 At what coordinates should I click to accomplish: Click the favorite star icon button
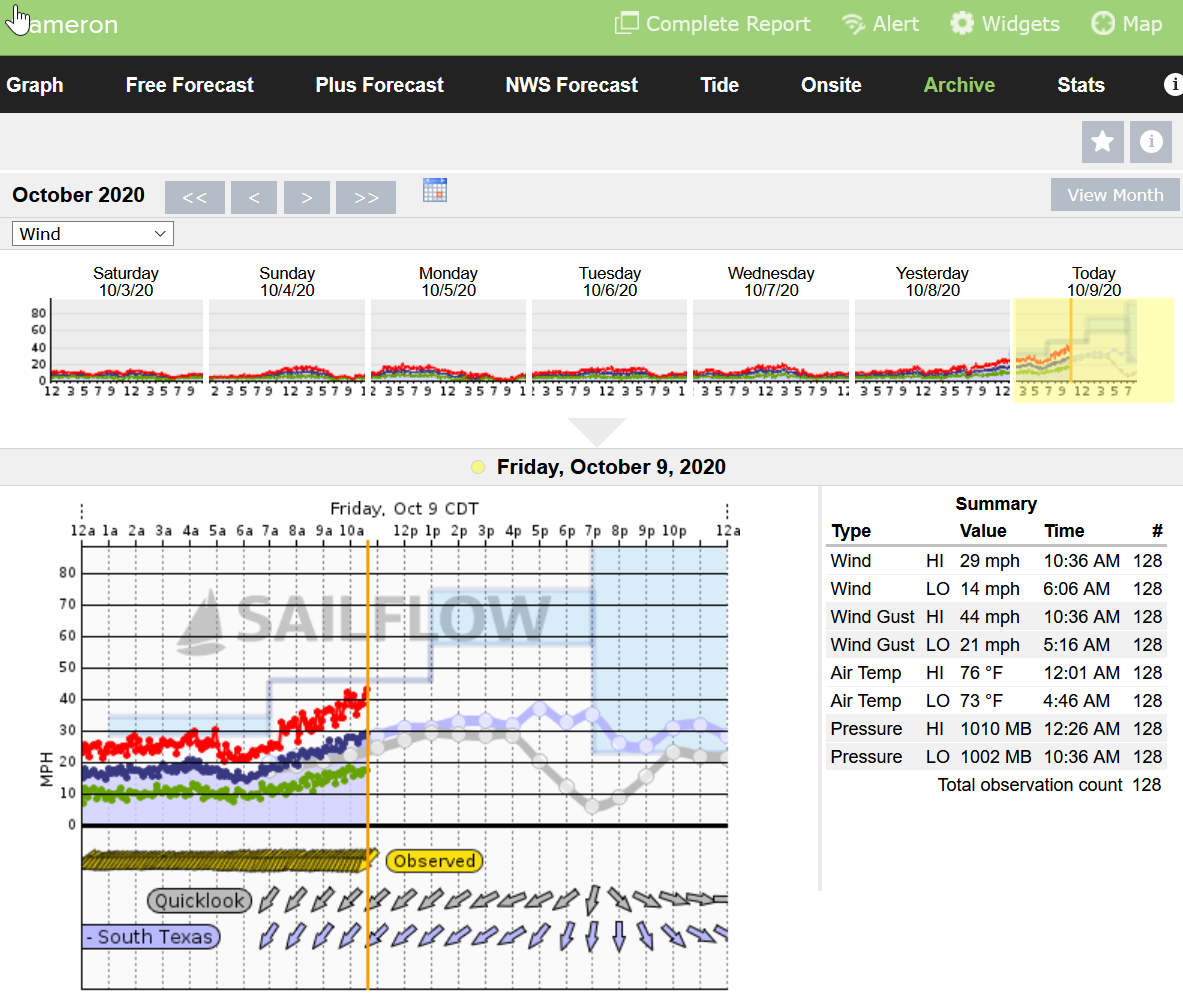click(x=1102, y=141)
